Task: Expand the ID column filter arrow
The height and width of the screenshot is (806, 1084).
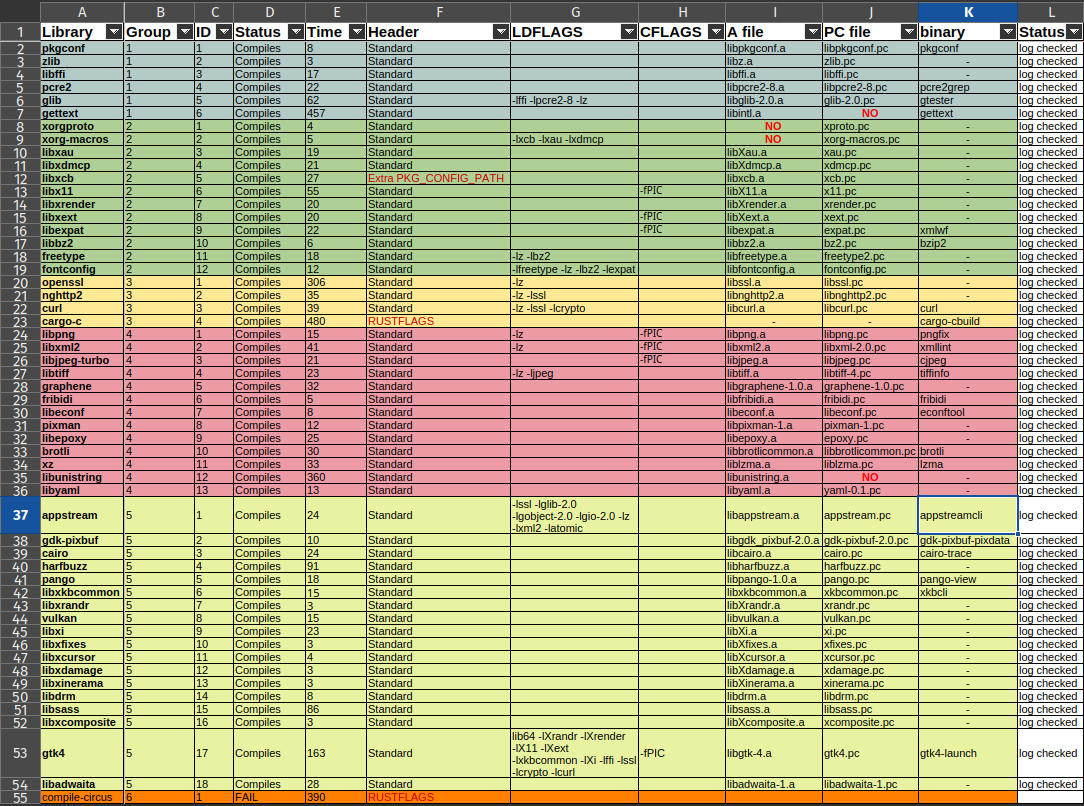Action: (223, 32)
